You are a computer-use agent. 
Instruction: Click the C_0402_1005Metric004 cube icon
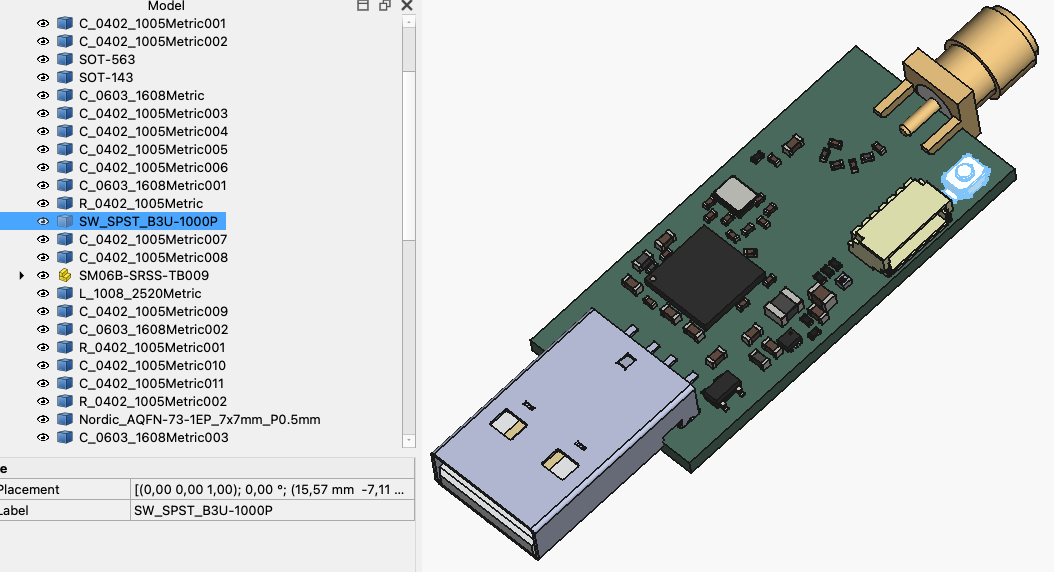click(65, 131)
